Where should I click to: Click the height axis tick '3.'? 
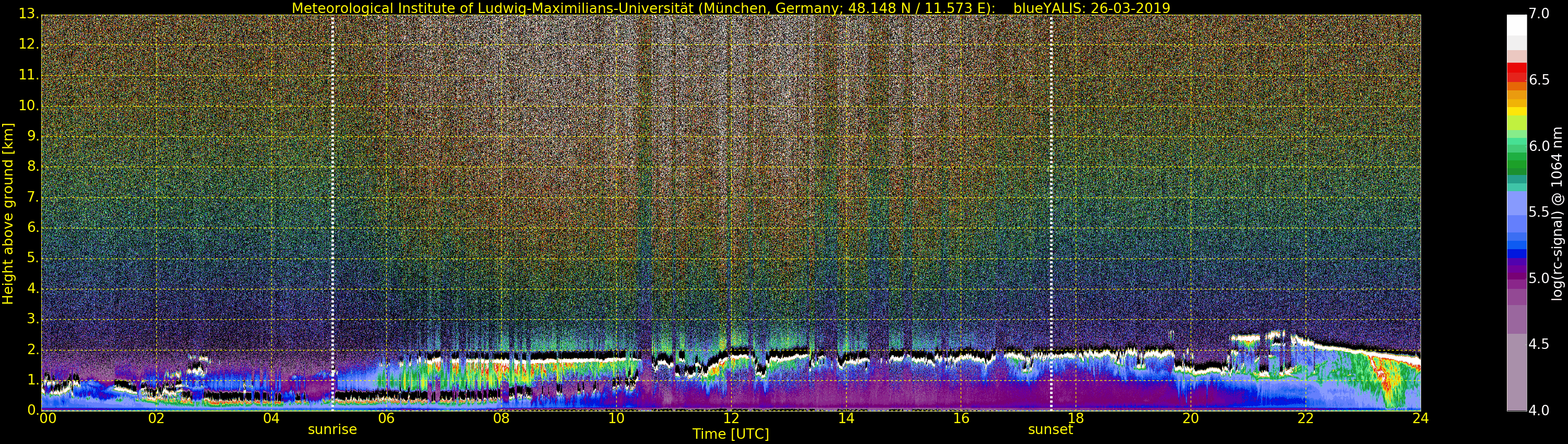tap(33, 319)
